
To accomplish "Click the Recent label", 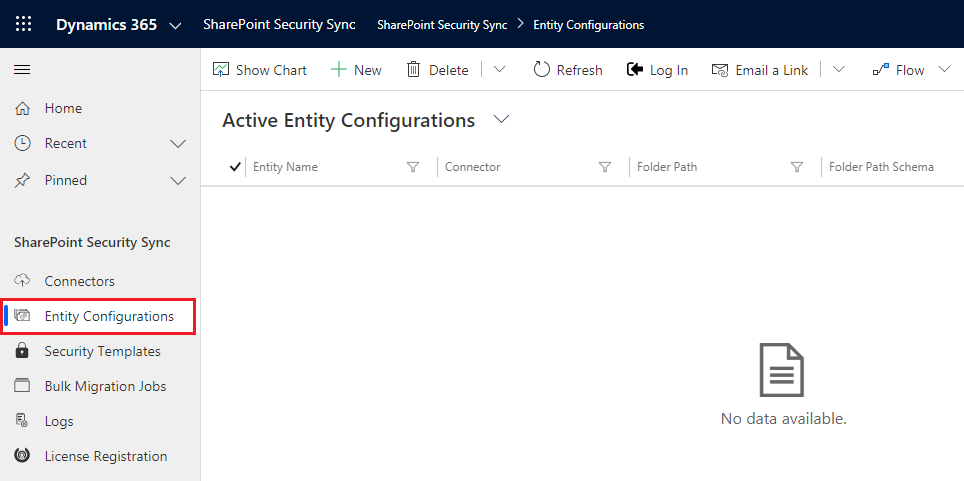I will [x=66, y=143].
